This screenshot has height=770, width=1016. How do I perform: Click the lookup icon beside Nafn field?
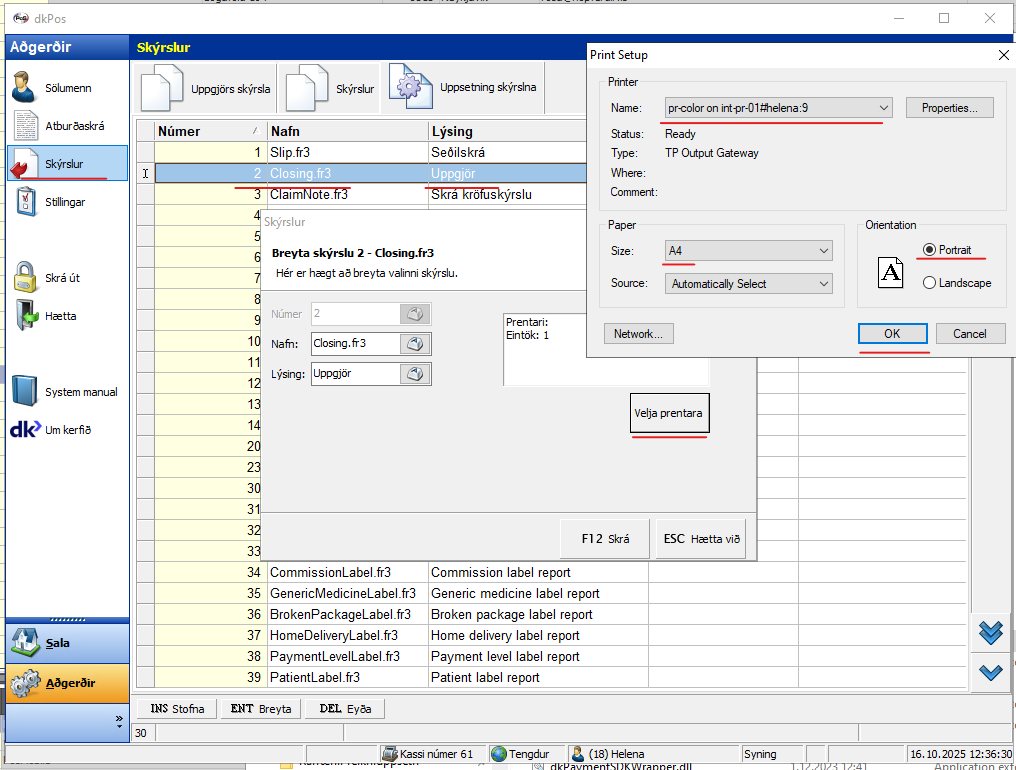click(415, 344)
